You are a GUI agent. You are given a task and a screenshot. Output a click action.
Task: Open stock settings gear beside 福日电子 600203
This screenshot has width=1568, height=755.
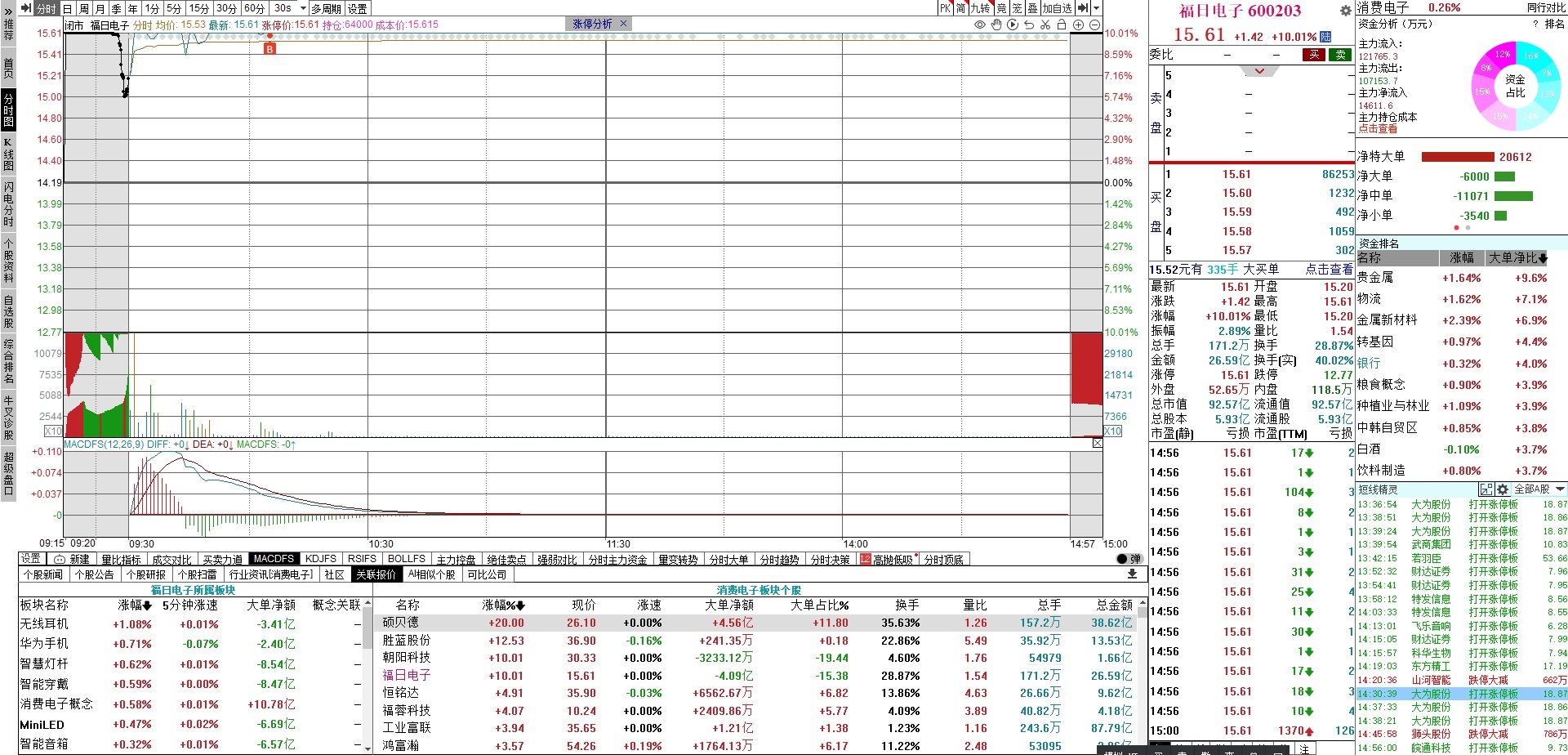pyautogui.click(x=1346, y=11)
